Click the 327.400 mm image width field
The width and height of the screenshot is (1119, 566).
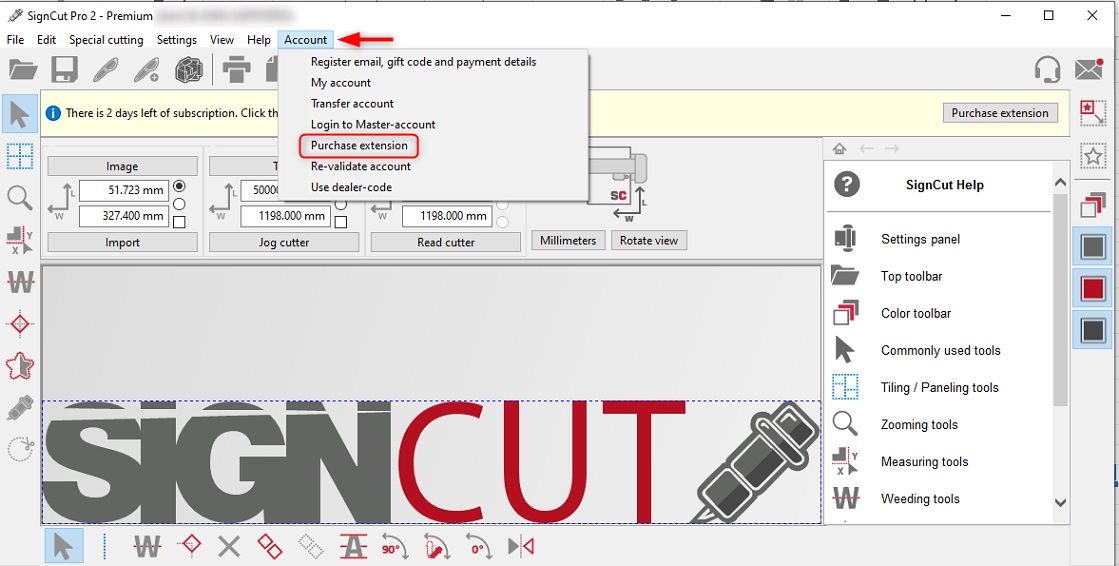[123, 216]
